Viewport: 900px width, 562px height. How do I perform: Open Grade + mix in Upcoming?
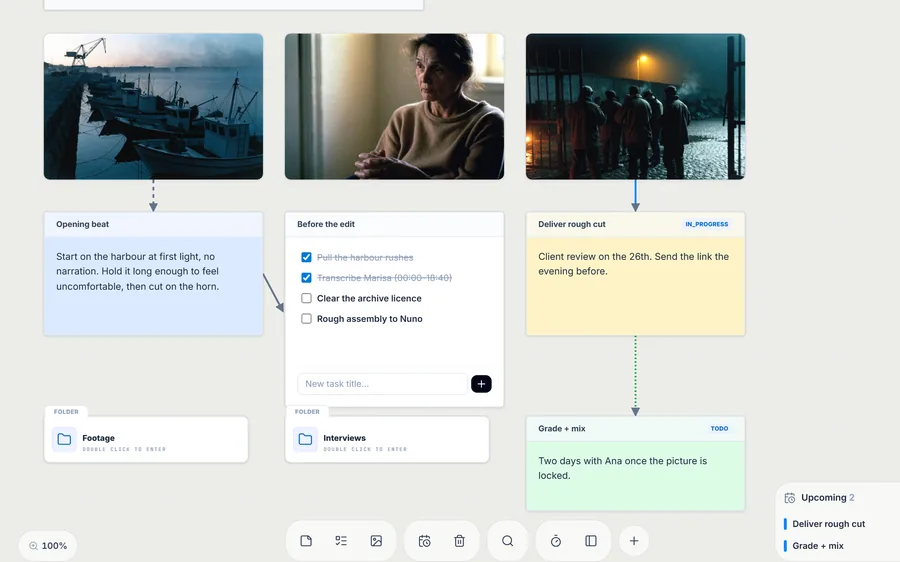coord(818,546)
